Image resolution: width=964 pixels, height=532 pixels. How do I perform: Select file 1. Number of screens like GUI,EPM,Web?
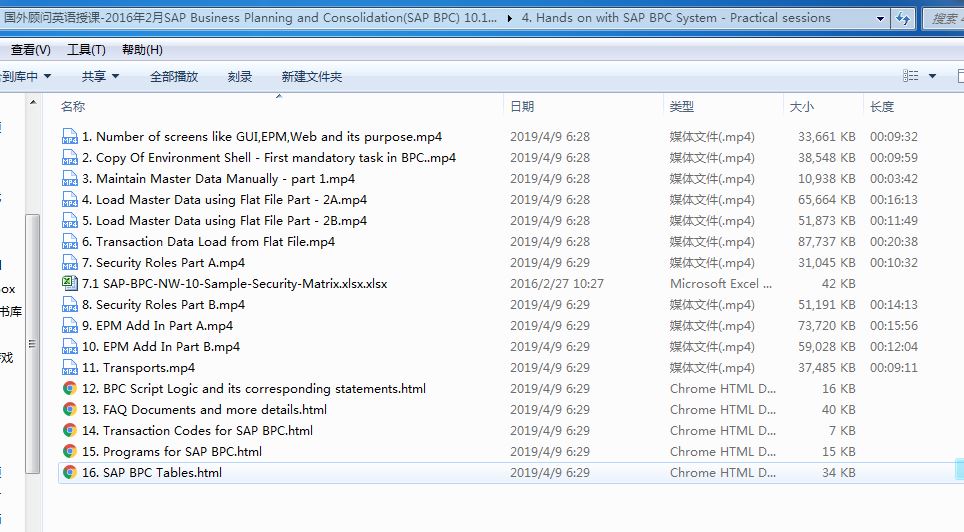262,137
